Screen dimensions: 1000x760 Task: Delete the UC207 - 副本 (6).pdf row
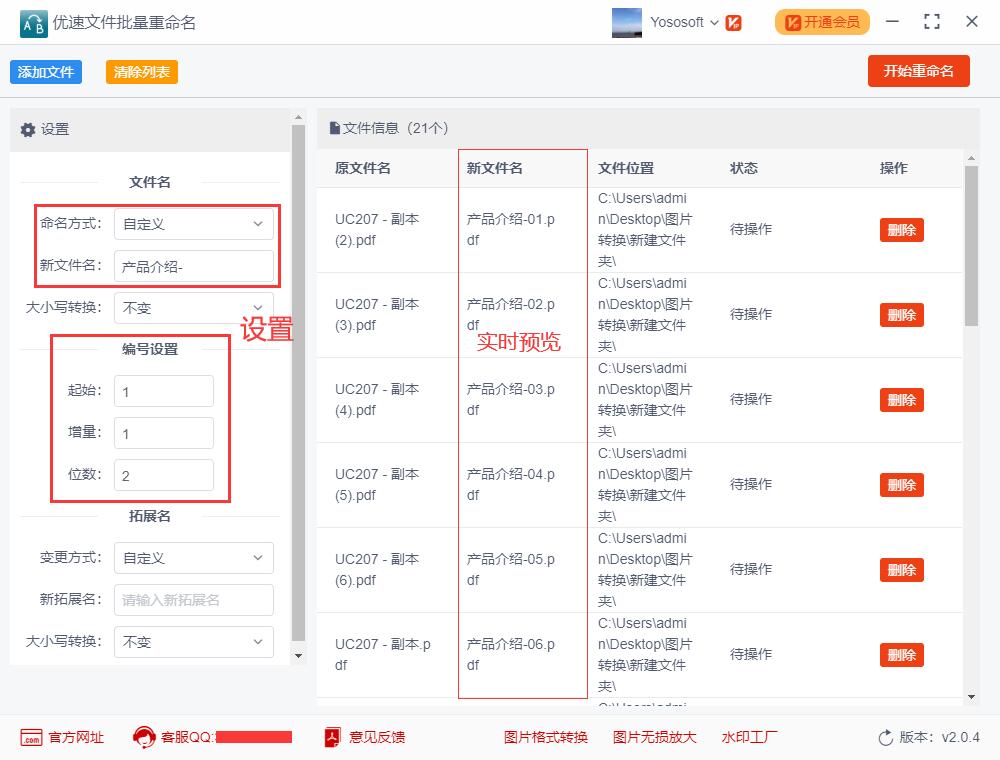(901, 570)
